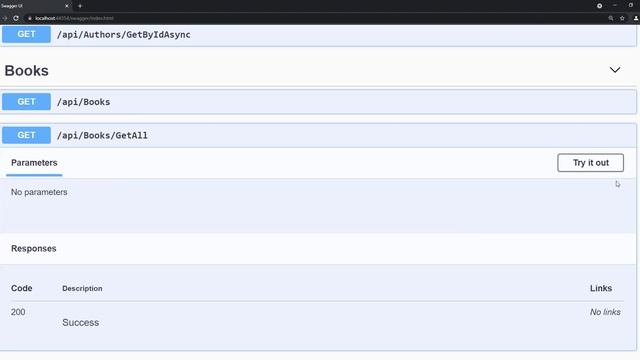Collapse the GET /api/Books/GetAll endpoint

(x=318, y=135)
